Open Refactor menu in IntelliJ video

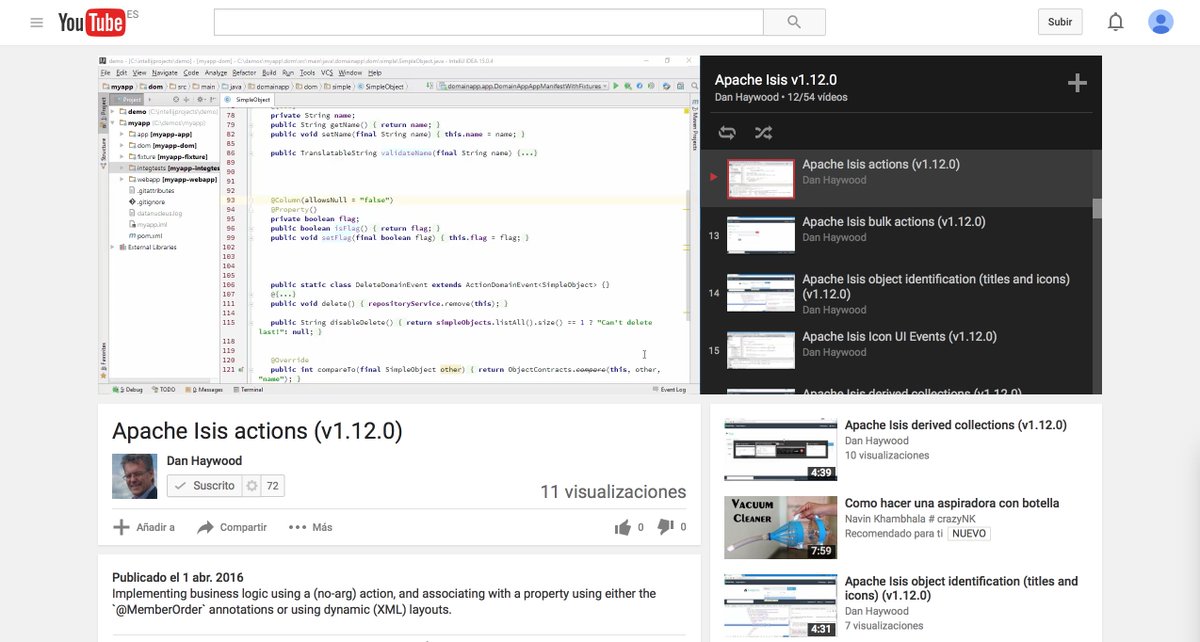point(244,73)
